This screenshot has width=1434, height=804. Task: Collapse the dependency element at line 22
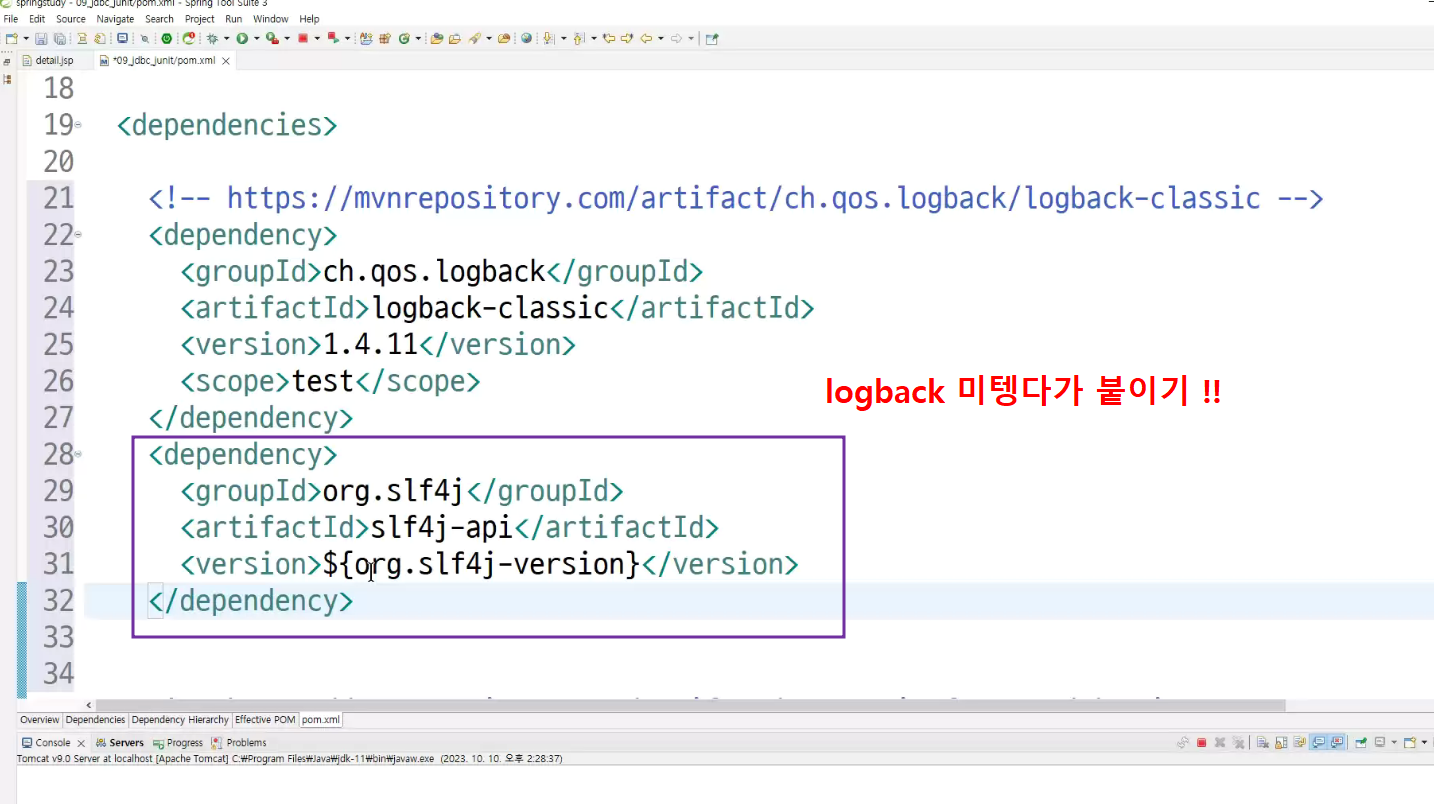78,235
